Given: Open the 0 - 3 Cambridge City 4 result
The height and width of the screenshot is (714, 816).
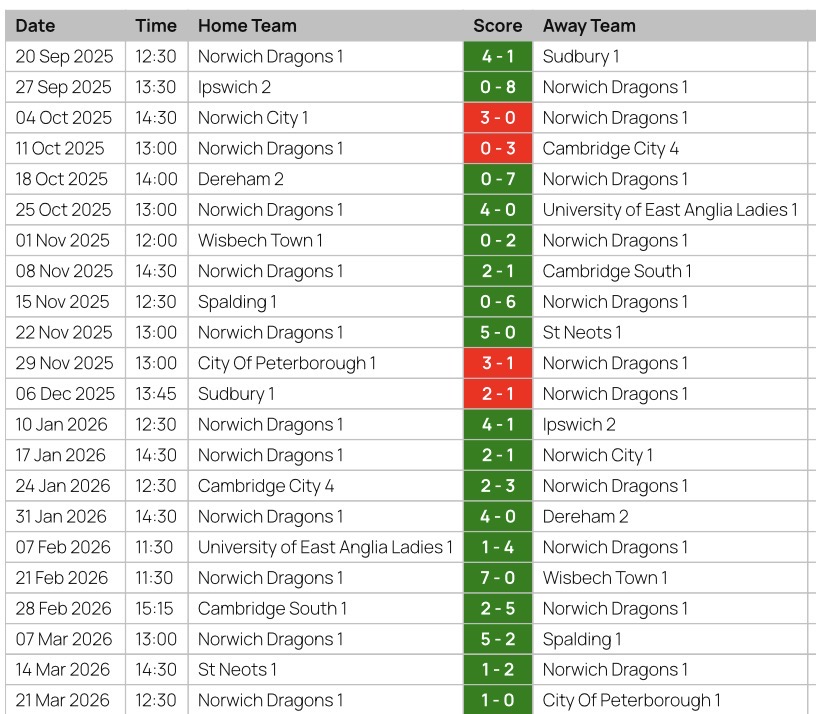Looking at the screenshot, I should [498, 149].
